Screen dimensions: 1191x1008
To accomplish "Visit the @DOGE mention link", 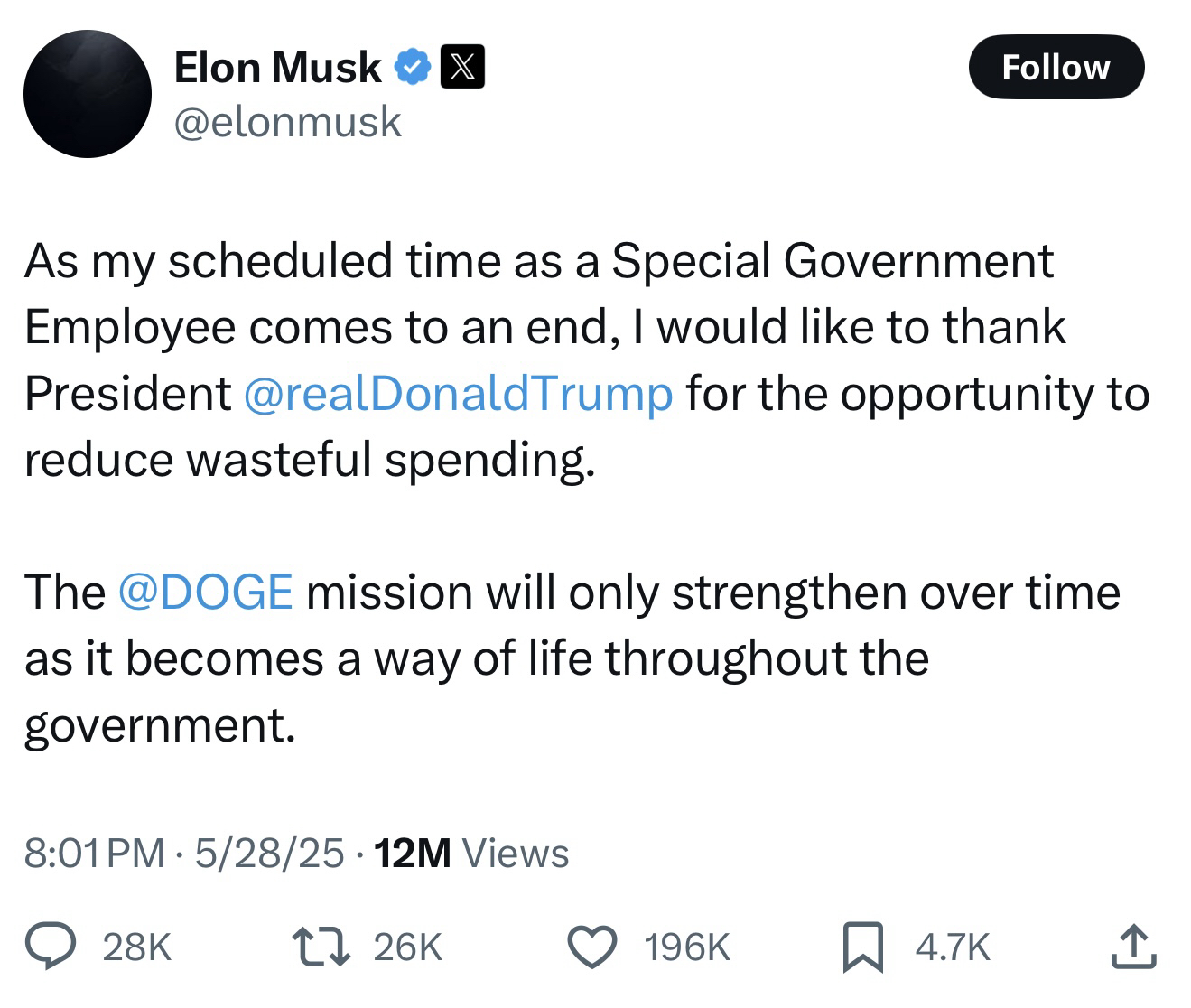I will [205, 592].
